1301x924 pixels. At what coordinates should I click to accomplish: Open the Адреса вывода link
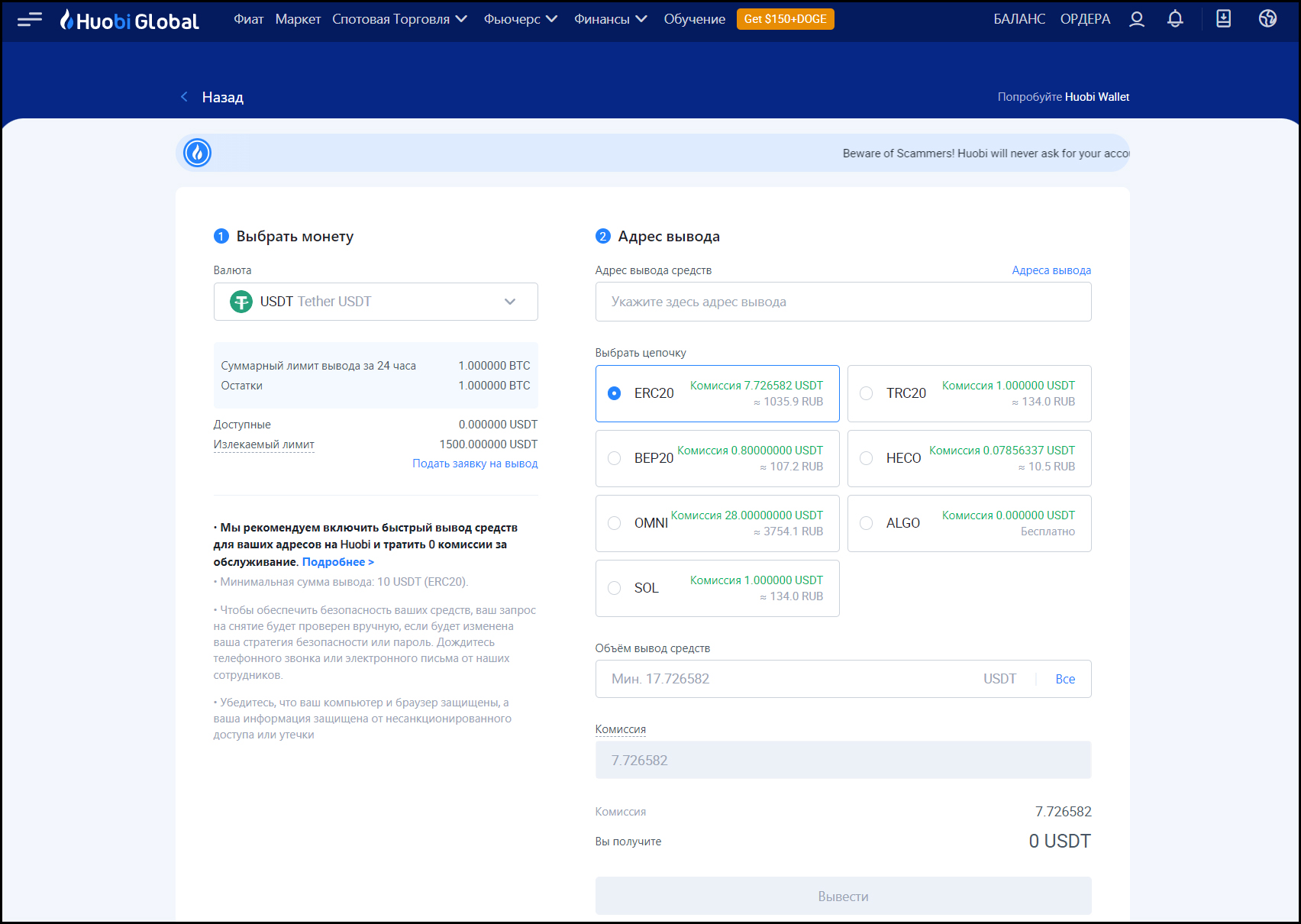pyautogui.click(x=1051, y=270)
